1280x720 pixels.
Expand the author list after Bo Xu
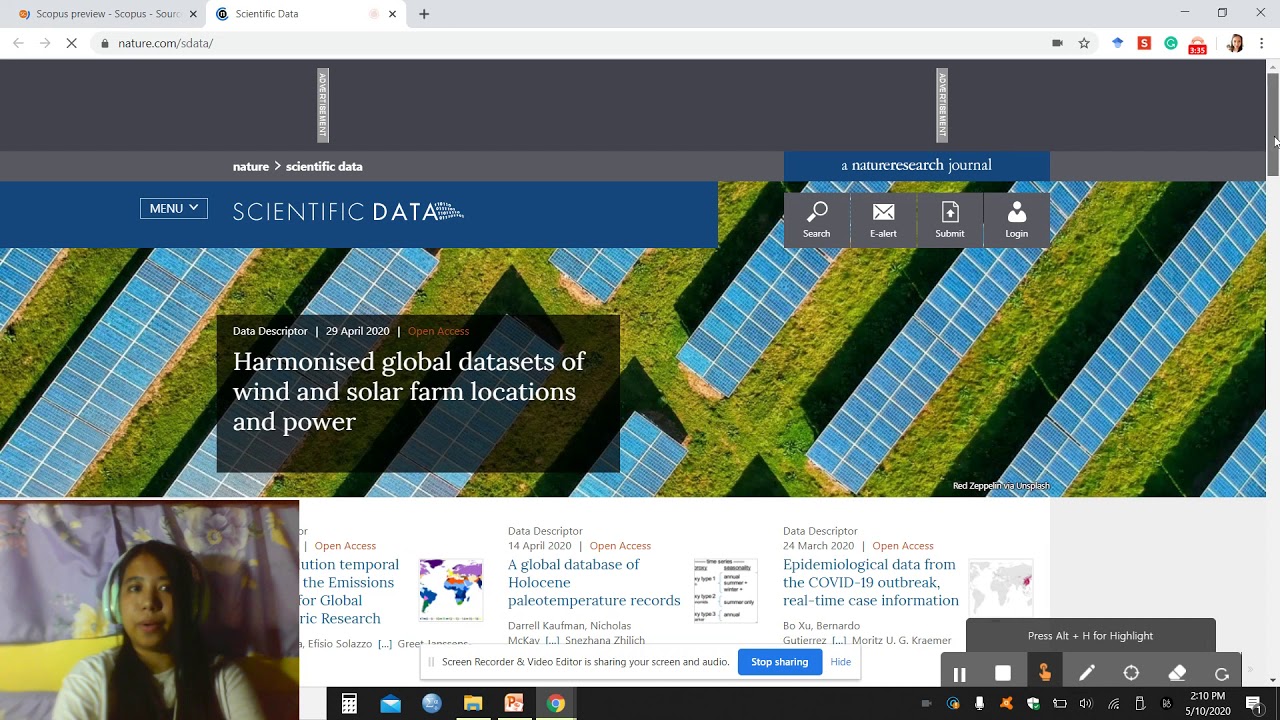click(x=839, y=640)
